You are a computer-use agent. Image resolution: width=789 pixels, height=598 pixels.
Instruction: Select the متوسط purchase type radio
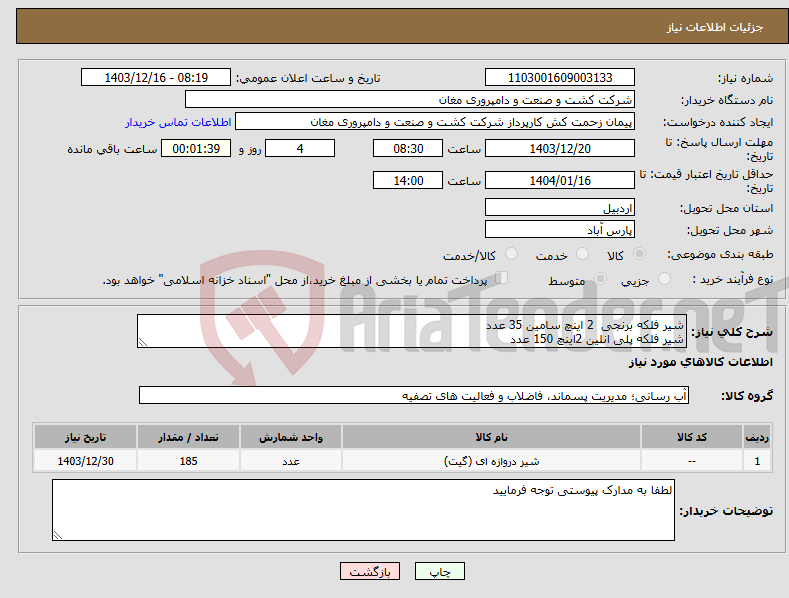coord(600,278)
